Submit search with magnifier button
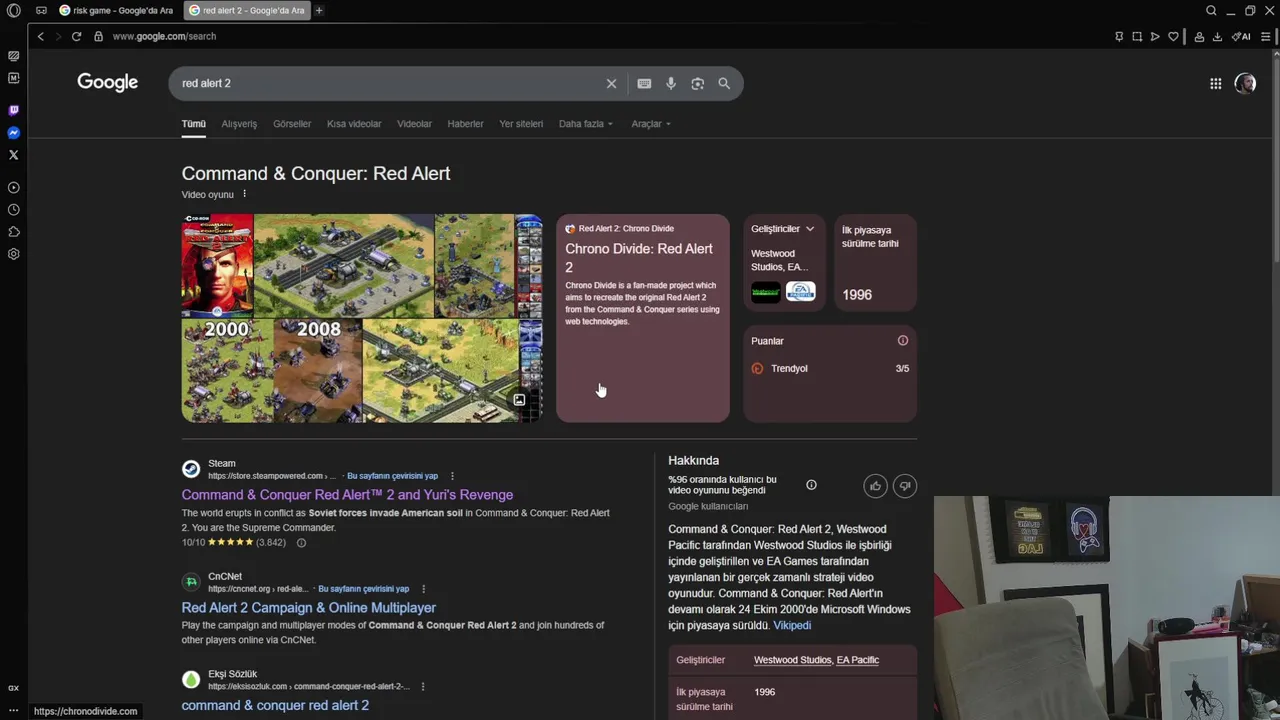The width and height of the screenshot is (1280, 720). pos(724,83)
